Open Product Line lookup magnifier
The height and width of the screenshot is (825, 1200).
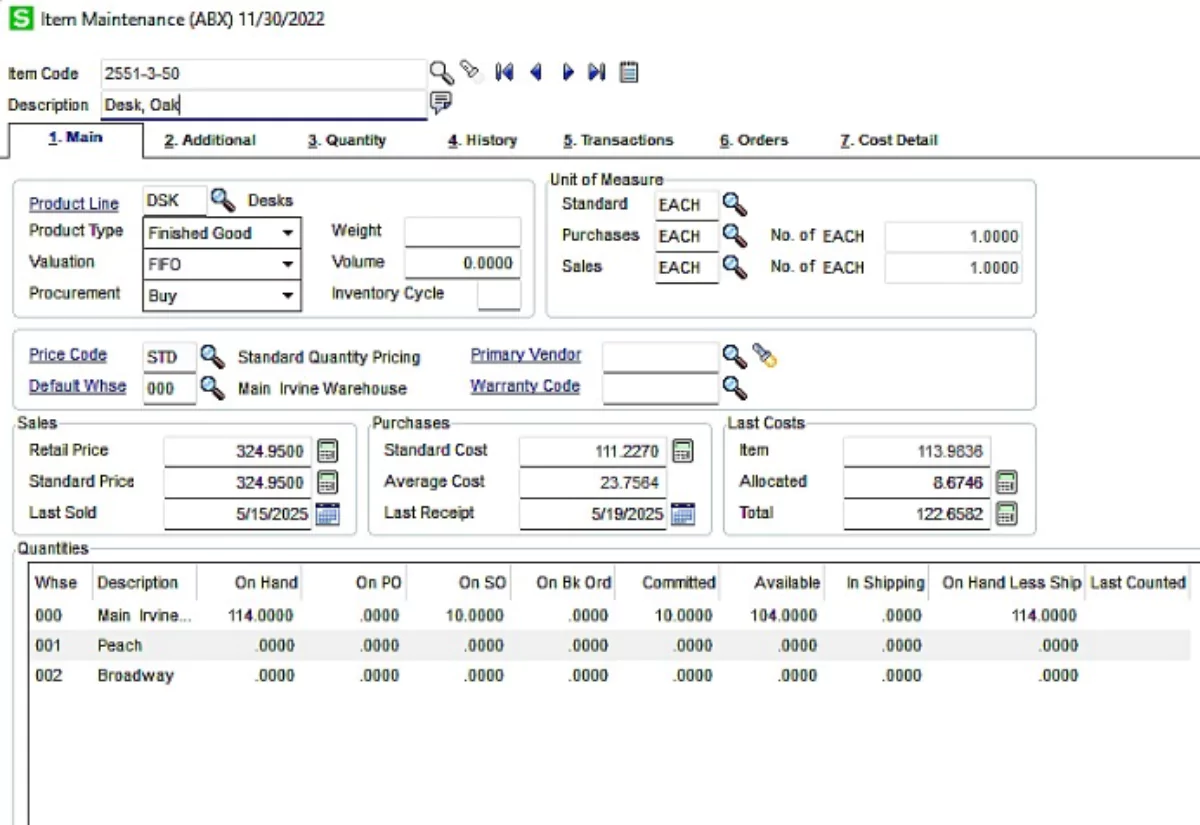222,200
